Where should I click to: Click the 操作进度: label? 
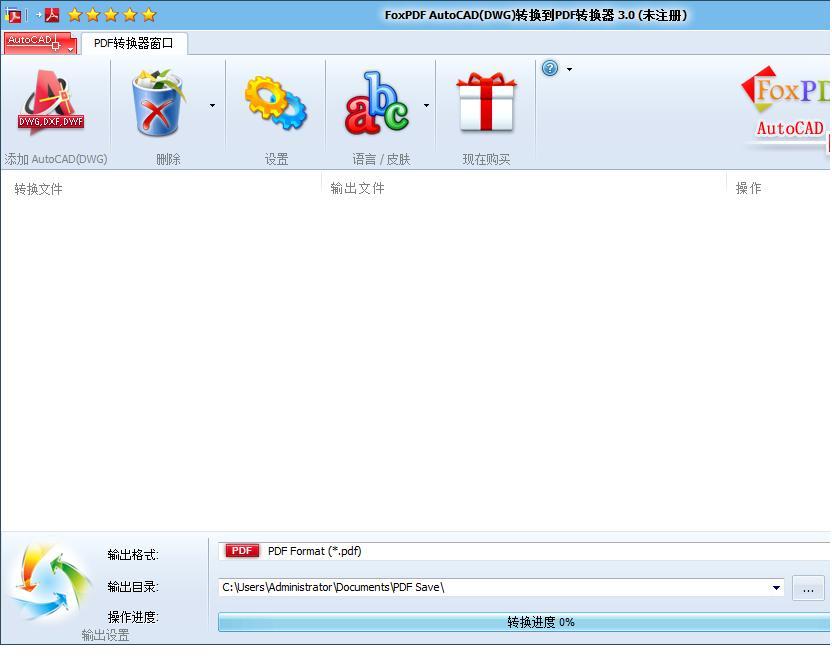[x=133, y=617]
